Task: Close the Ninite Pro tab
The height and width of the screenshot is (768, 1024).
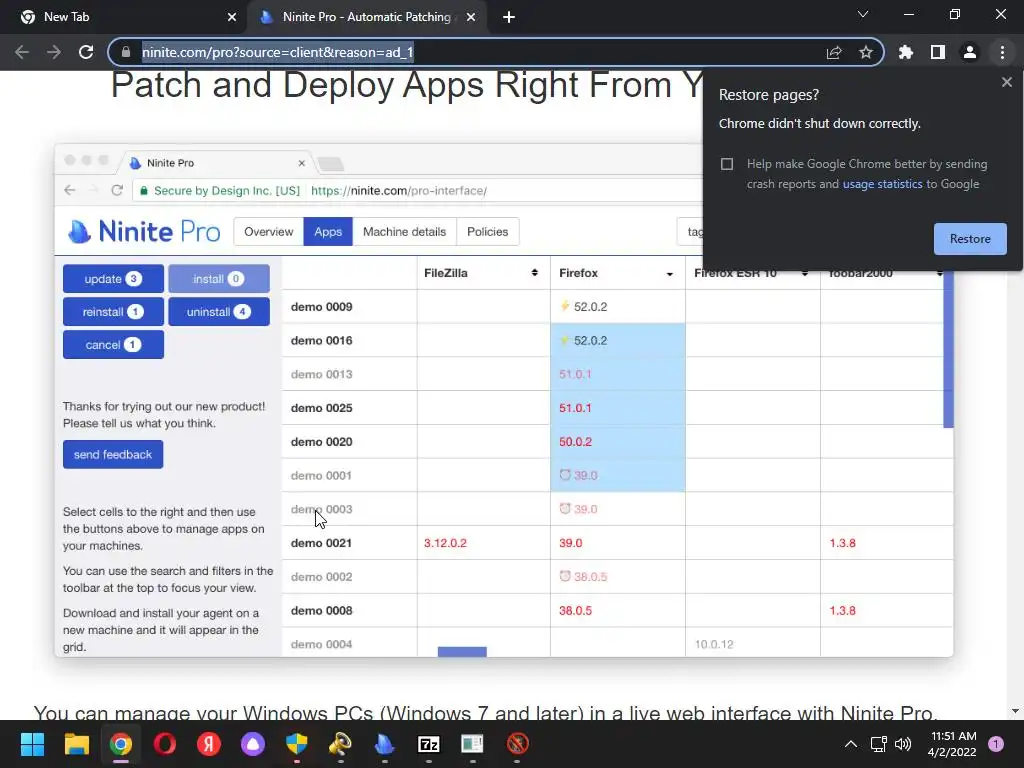Action: [471, 17]
